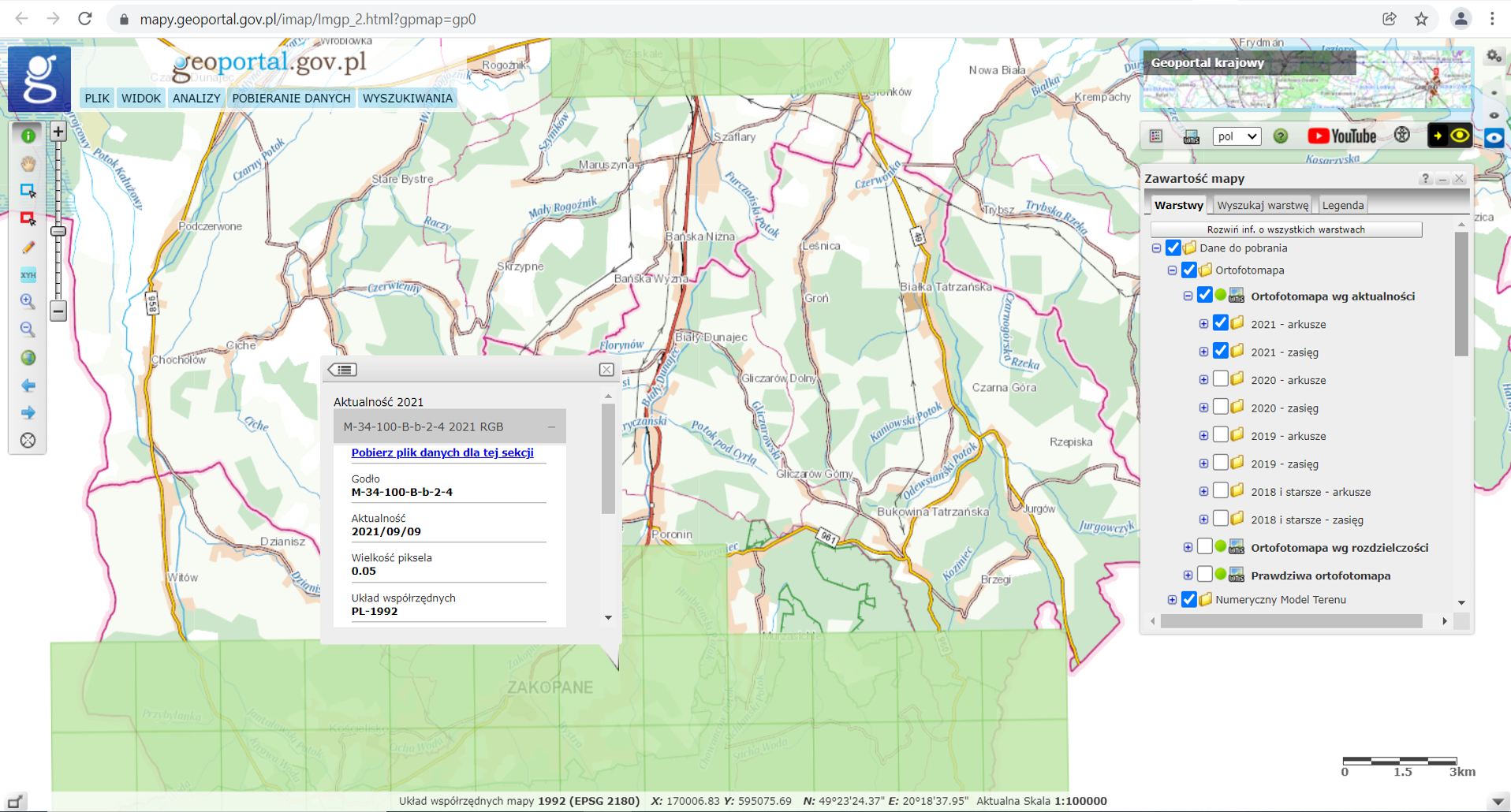Open YouTube tutorials link icon
This screenshot has height=812, width=1511.
coord(1341,136)
